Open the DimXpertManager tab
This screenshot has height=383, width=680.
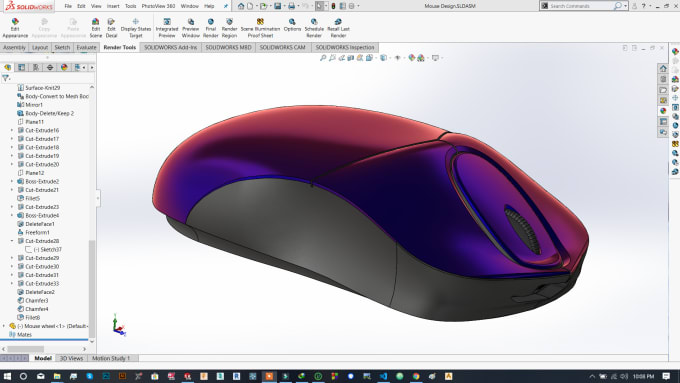pyautogui.click(x=50, y=67)
